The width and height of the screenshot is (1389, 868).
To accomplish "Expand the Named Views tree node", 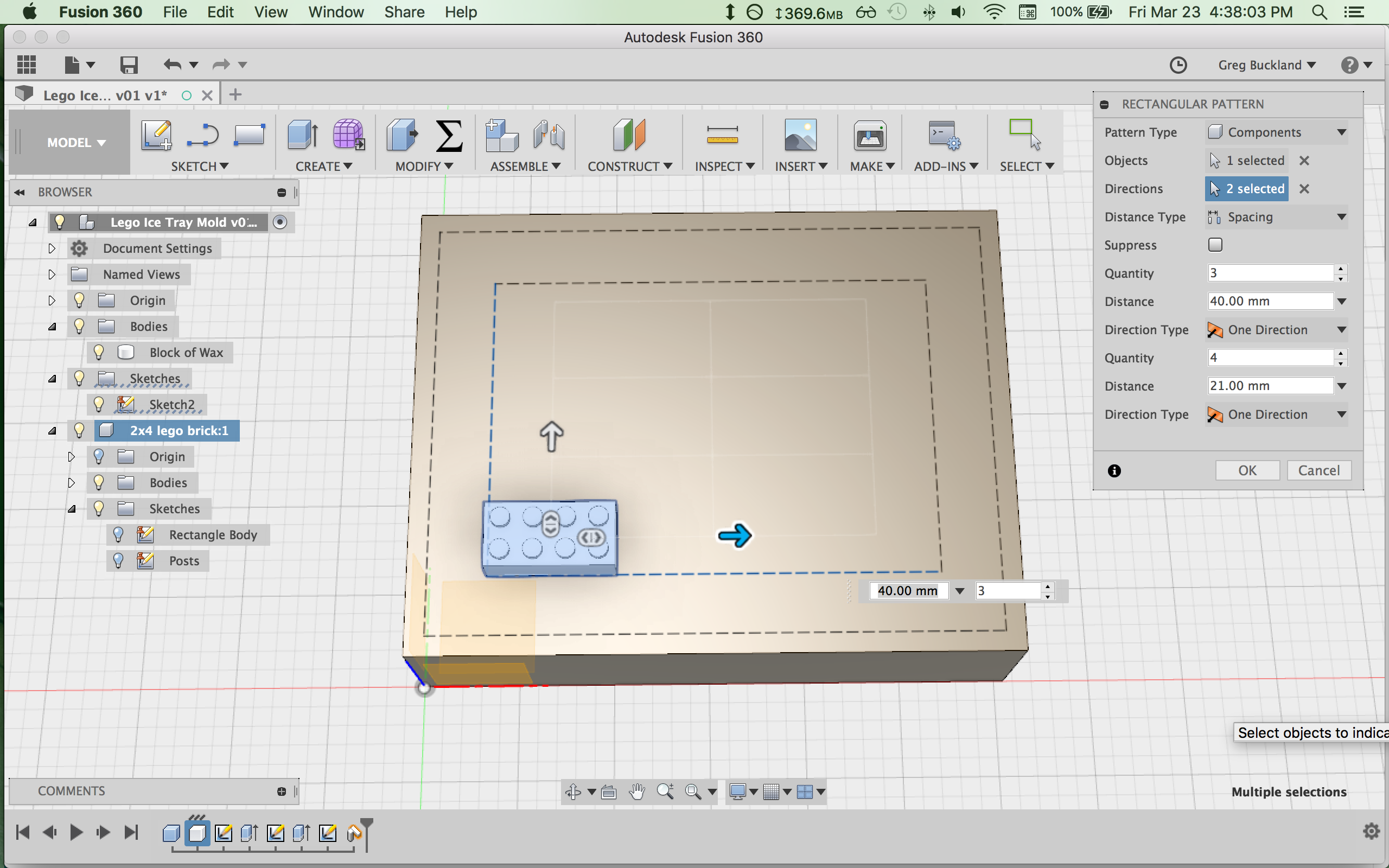I will click(x=52, y=275).
